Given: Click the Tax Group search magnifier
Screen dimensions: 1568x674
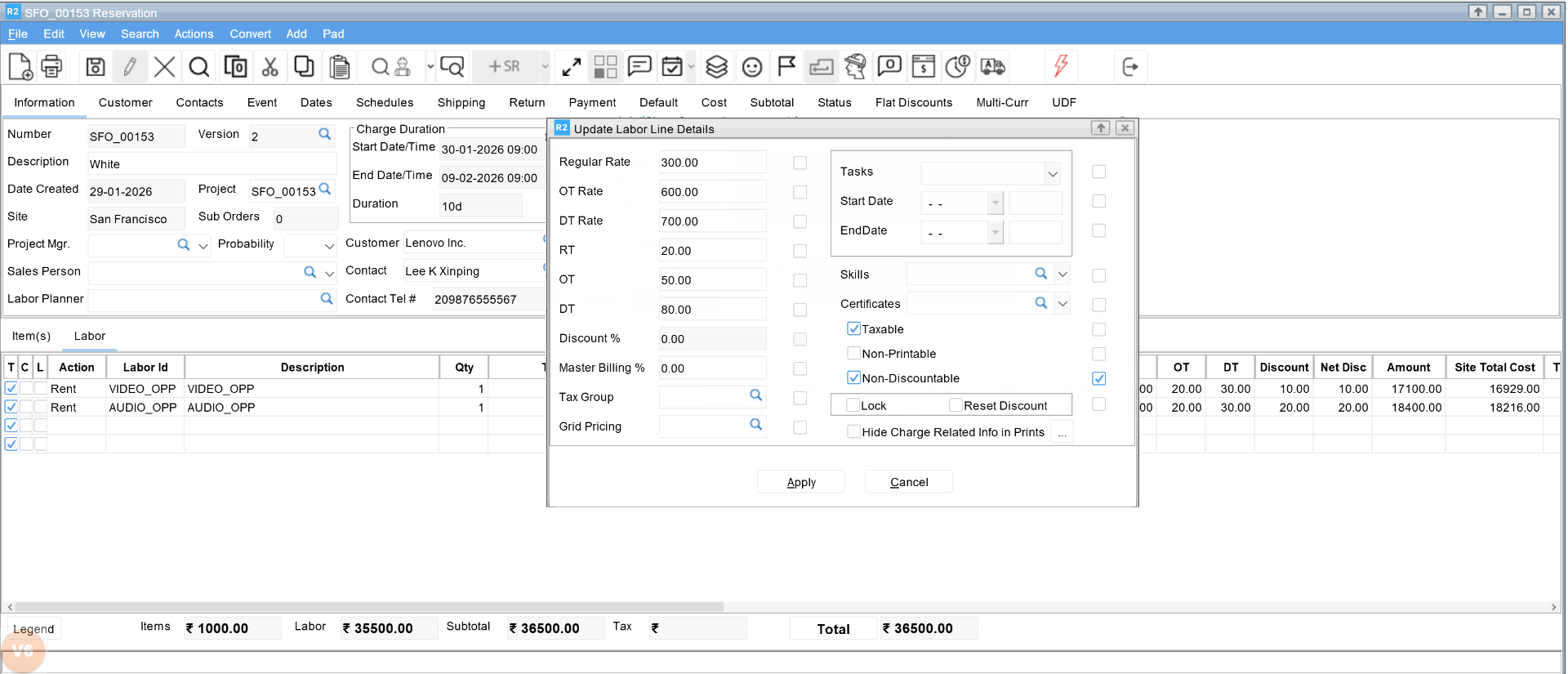Looking at the screenshot, I should click(755, 395).
